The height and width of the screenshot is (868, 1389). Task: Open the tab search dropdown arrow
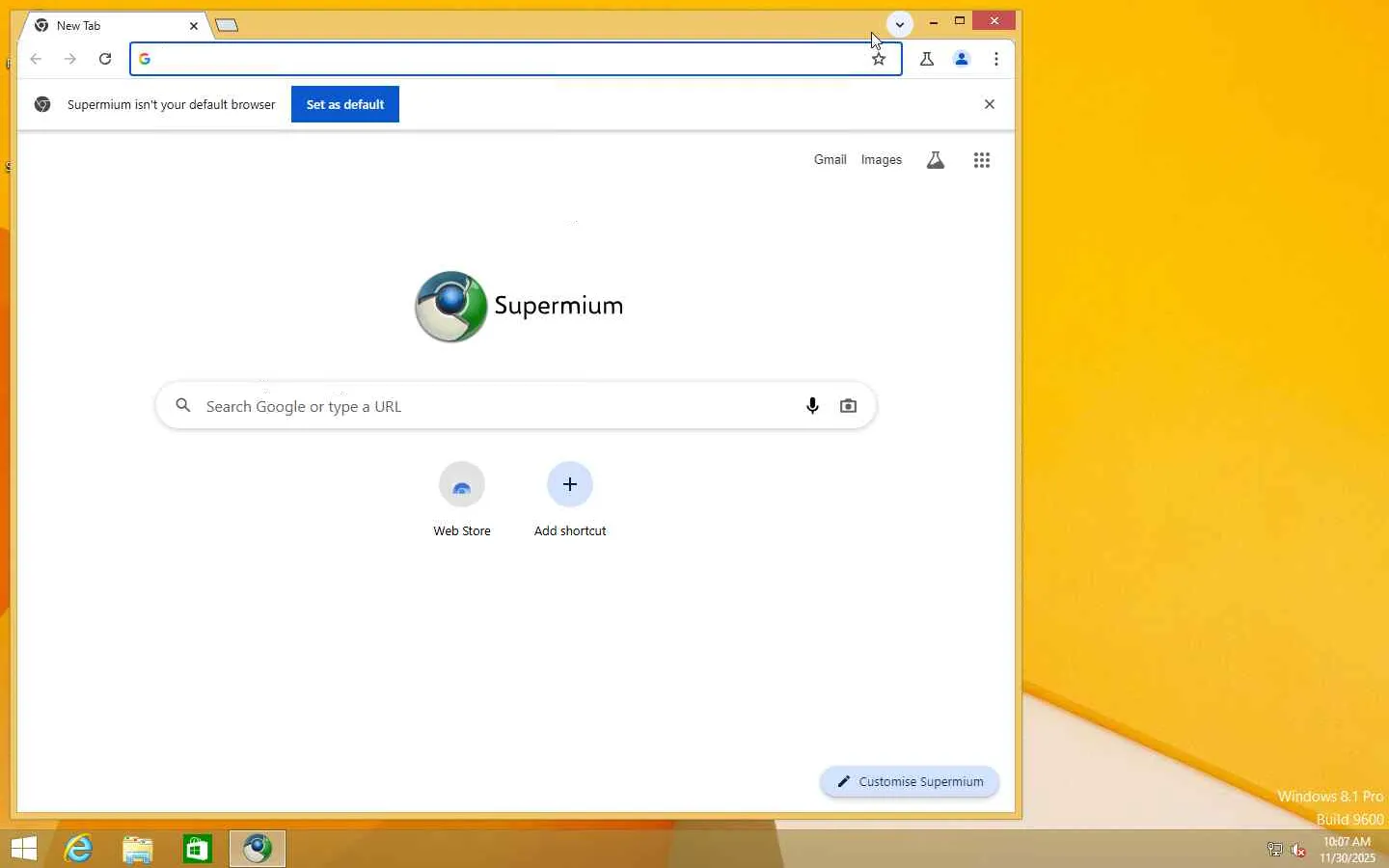click(899, 24)
